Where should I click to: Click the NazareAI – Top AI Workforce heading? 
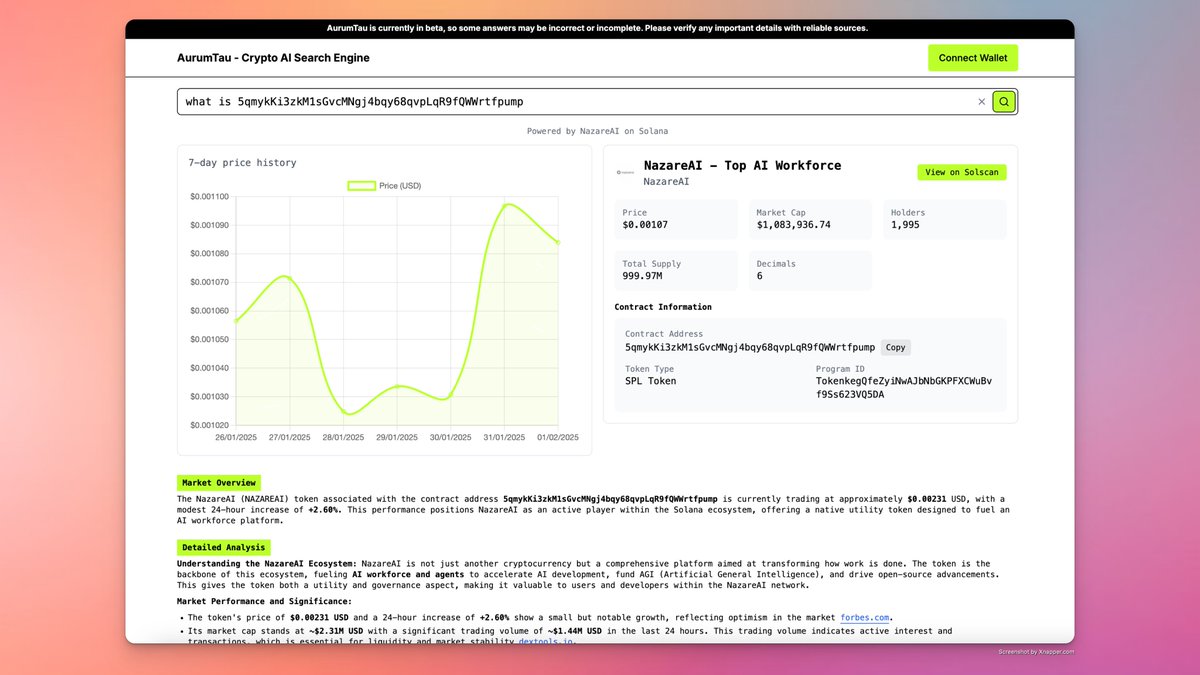tap(742, 166)
